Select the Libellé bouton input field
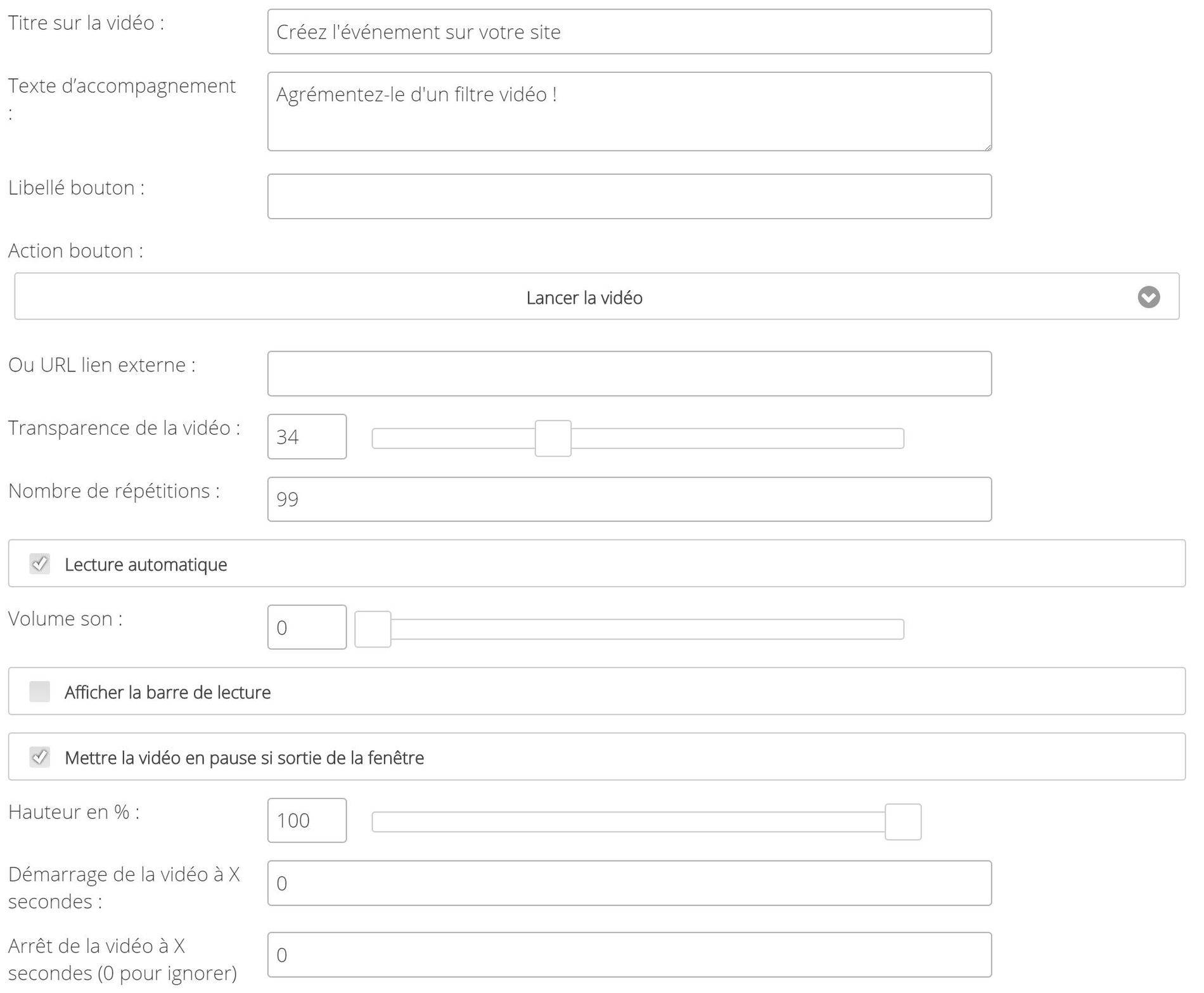1204x993 pixels. 629,196
